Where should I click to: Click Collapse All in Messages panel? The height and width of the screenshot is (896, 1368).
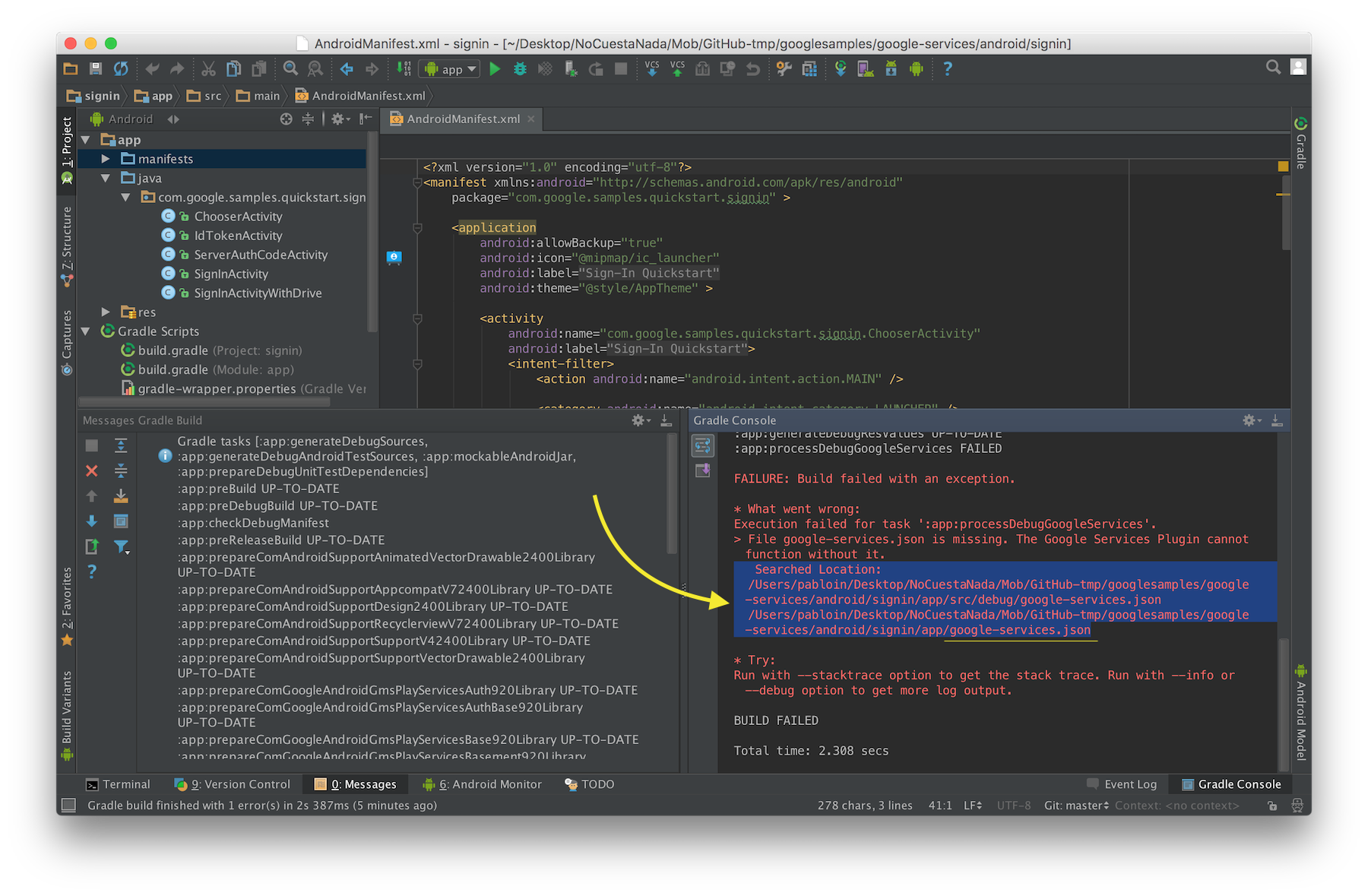coord(121,471)
